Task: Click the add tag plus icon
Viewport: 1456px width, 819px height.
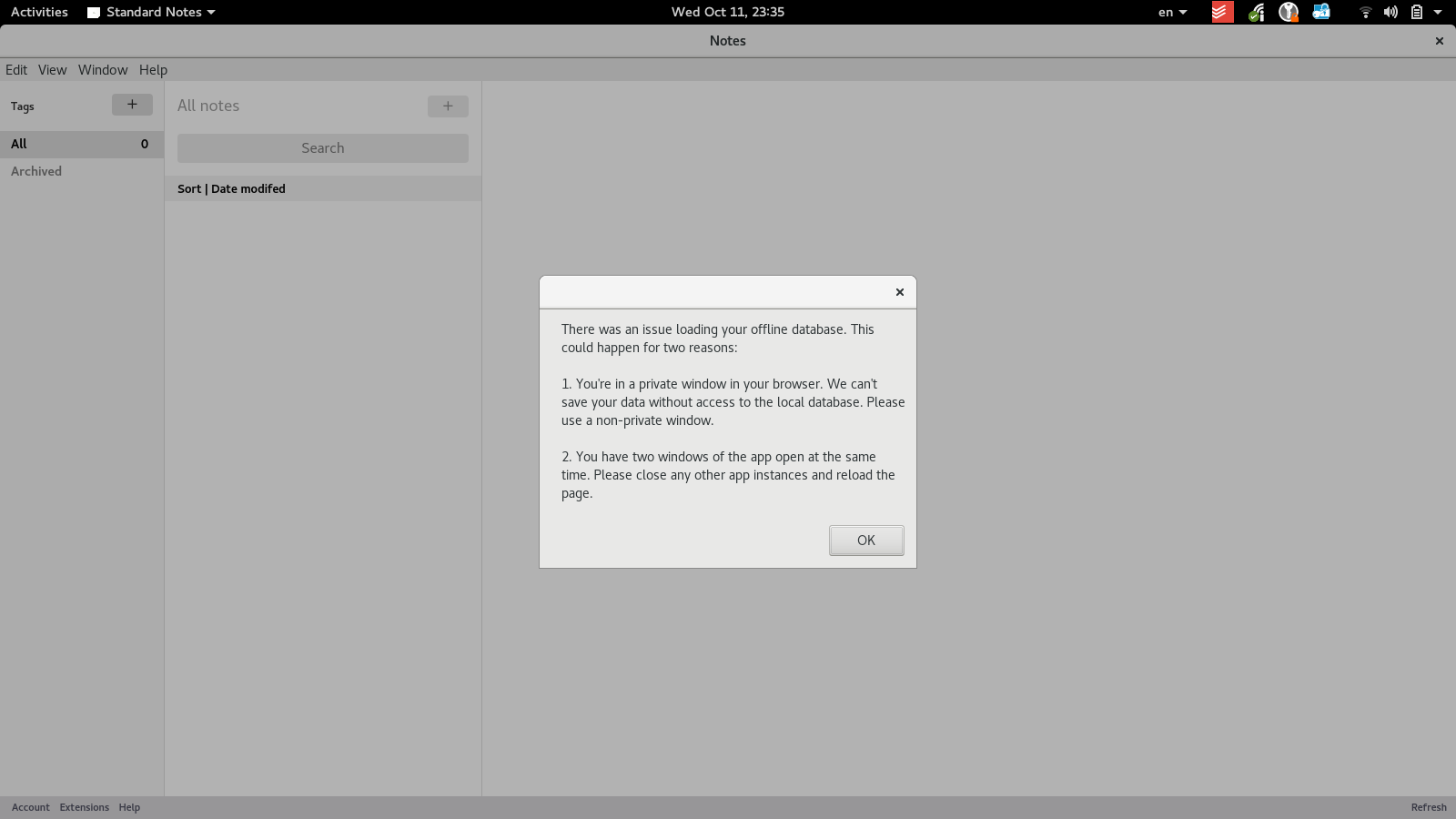Action: [x=132, y=104]
